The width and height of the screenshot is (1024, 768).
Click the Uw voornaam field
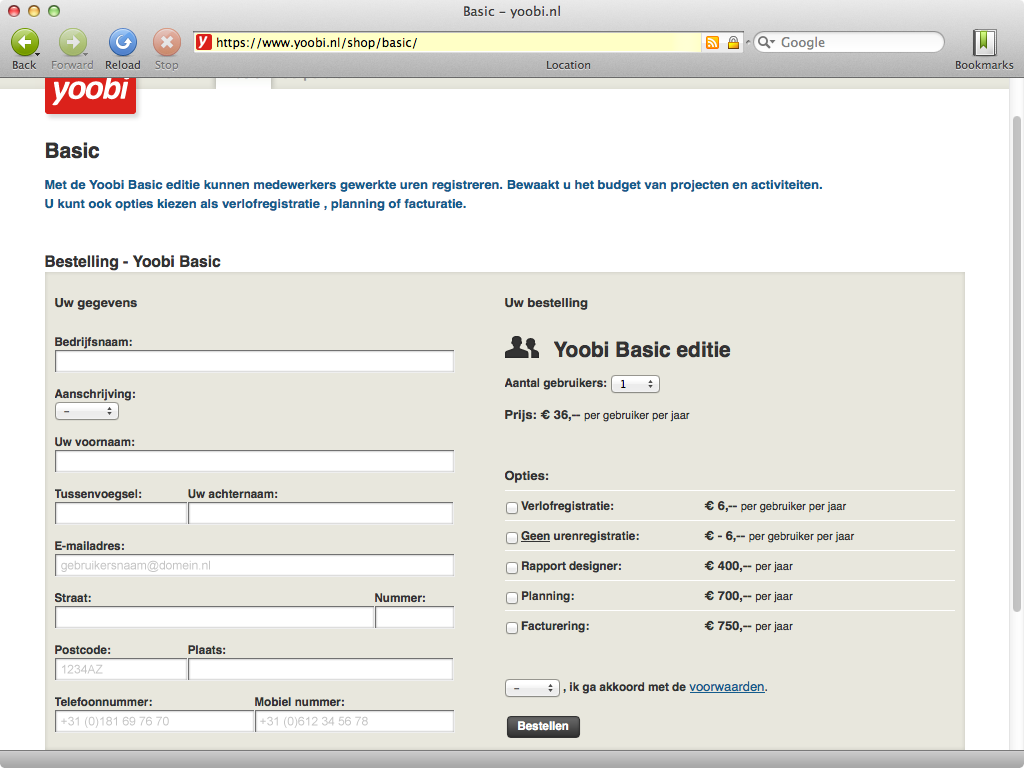[x=255, y=461]
